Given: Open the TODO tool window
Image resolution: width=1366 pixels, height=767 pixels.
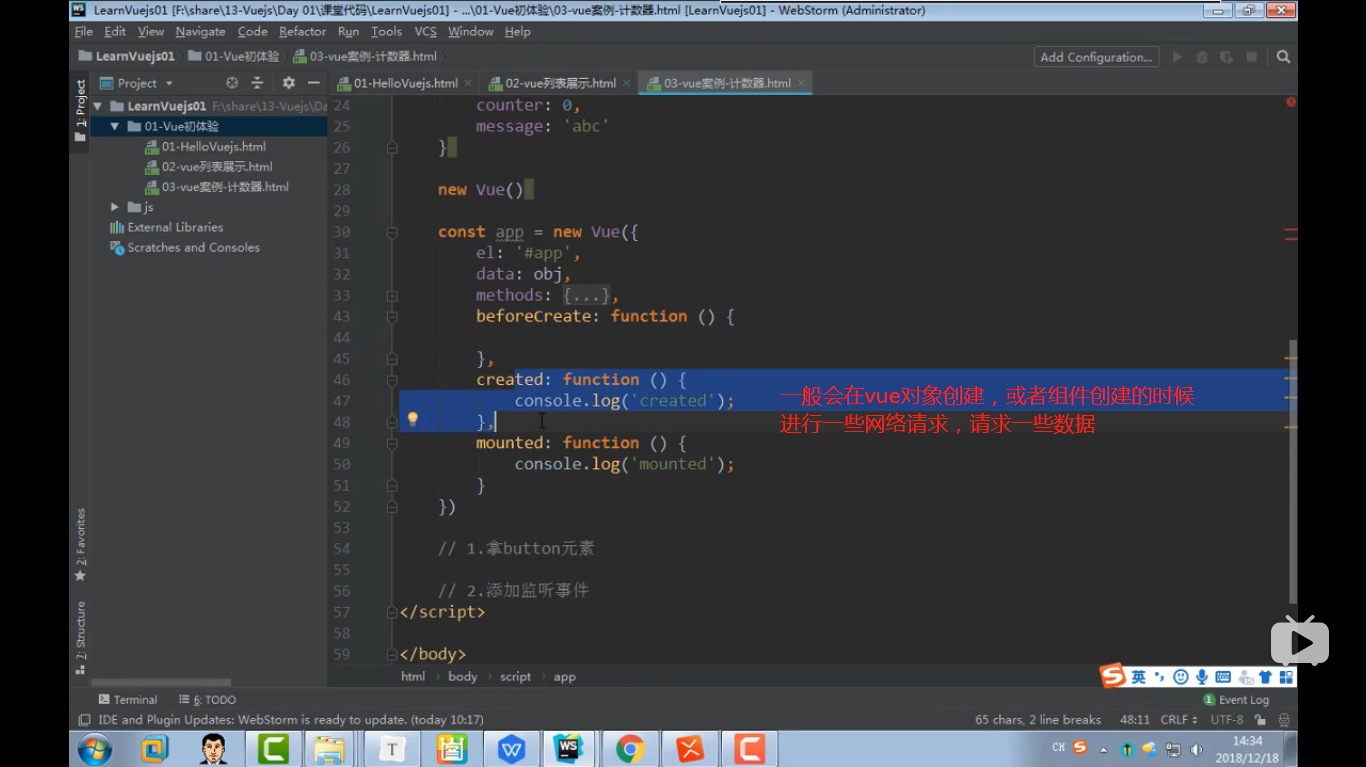Looking at the screenshot, I should point(208,700).
